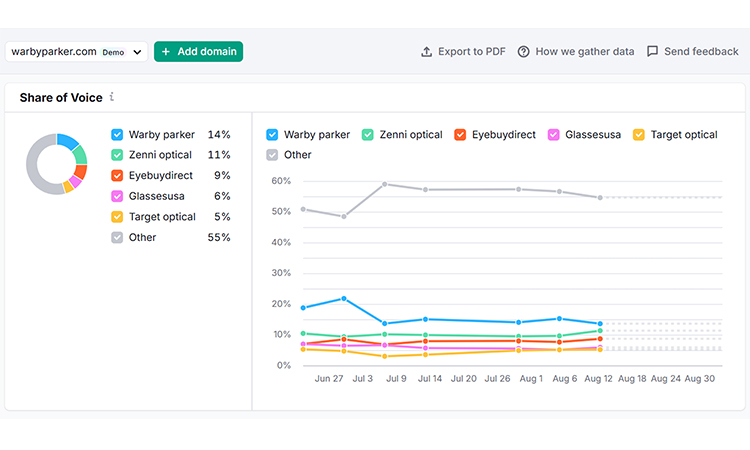This screenshot has width=750, height=450.
Task: Click the export upload icon
Action: pyautogui.click(x=426, y=52)
